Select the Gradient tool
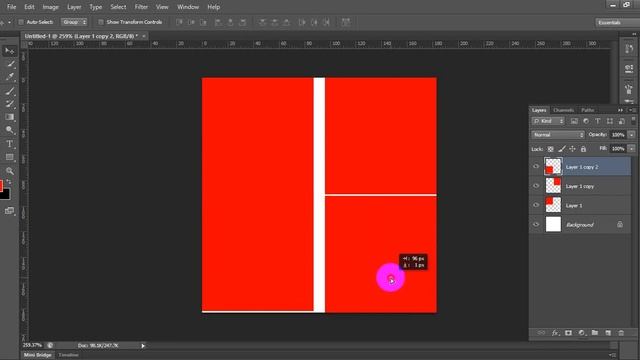This screenshot has width=640, height=360. pos(9,117)
